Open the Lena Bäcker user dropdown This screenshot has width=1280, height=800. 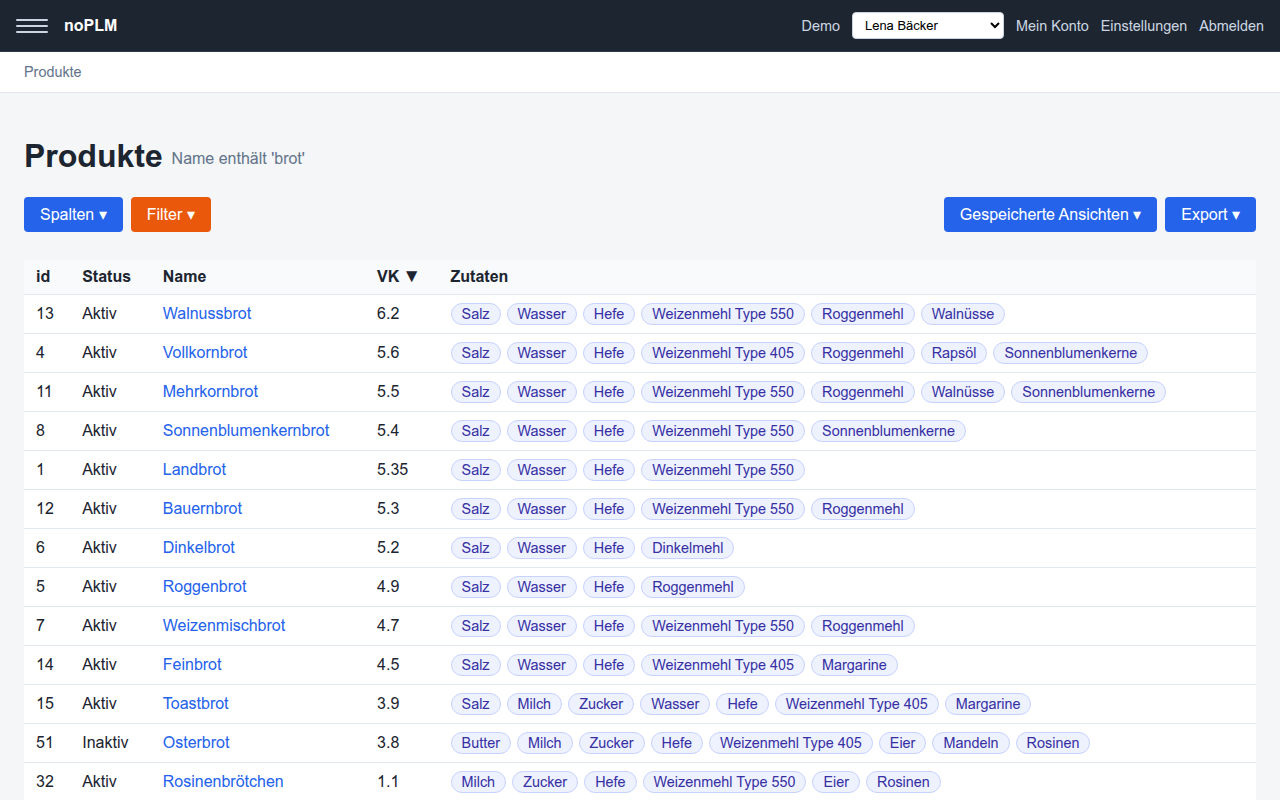[x=928, y=26]
